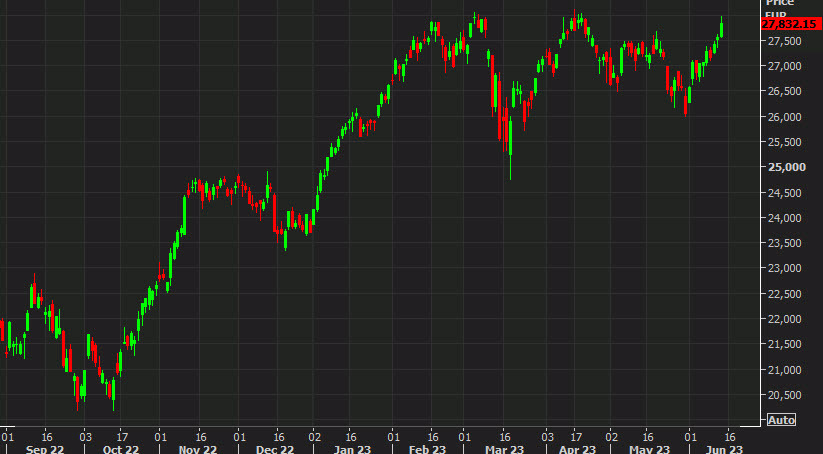Click the 23,500 price axis label

point(784,243)
